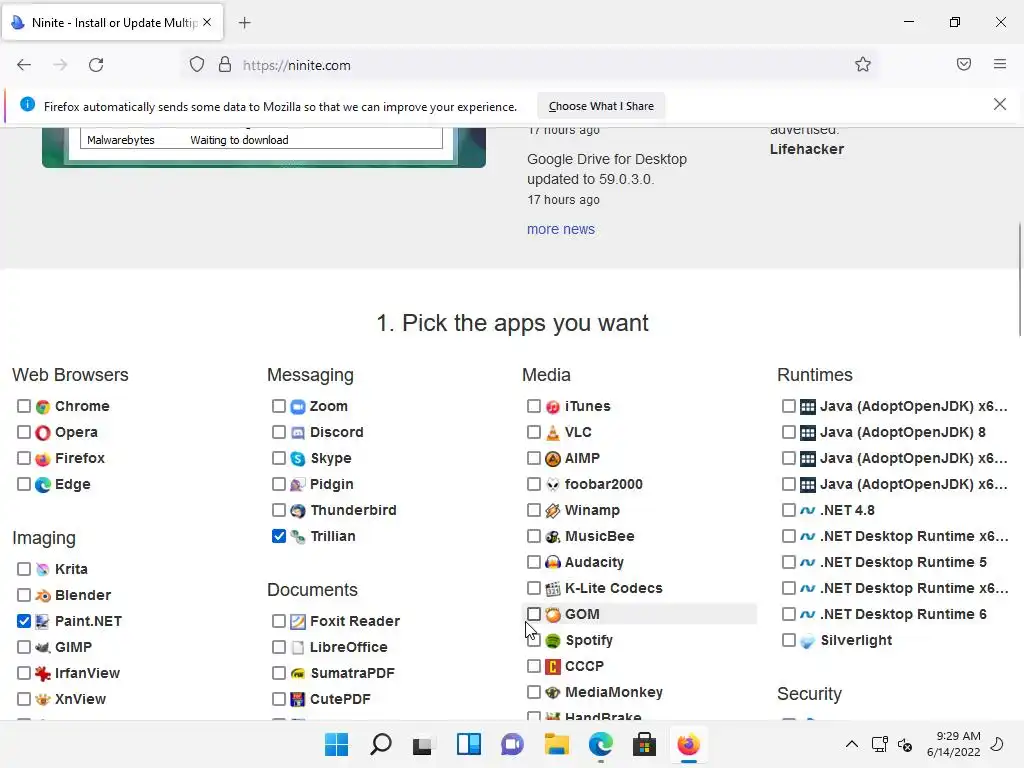Check the Krita checkbox
Screen dimensions: 1024x768
24,569
